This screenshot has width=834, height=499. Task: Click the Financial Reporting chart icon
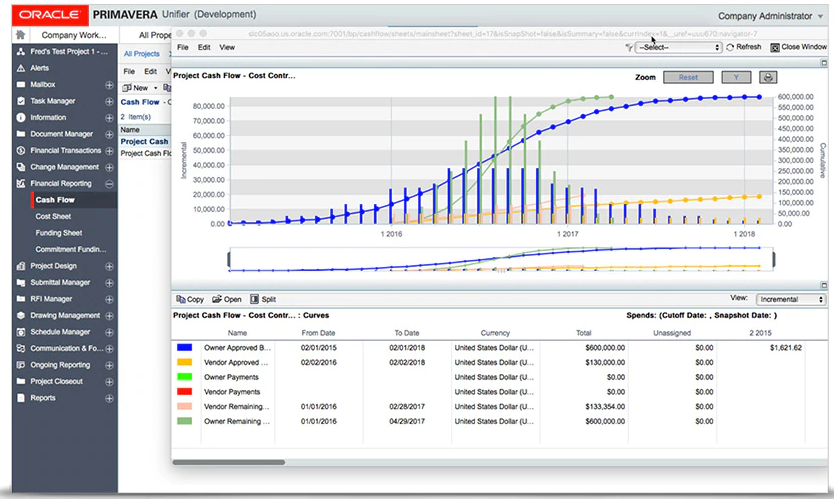point(21,184)
